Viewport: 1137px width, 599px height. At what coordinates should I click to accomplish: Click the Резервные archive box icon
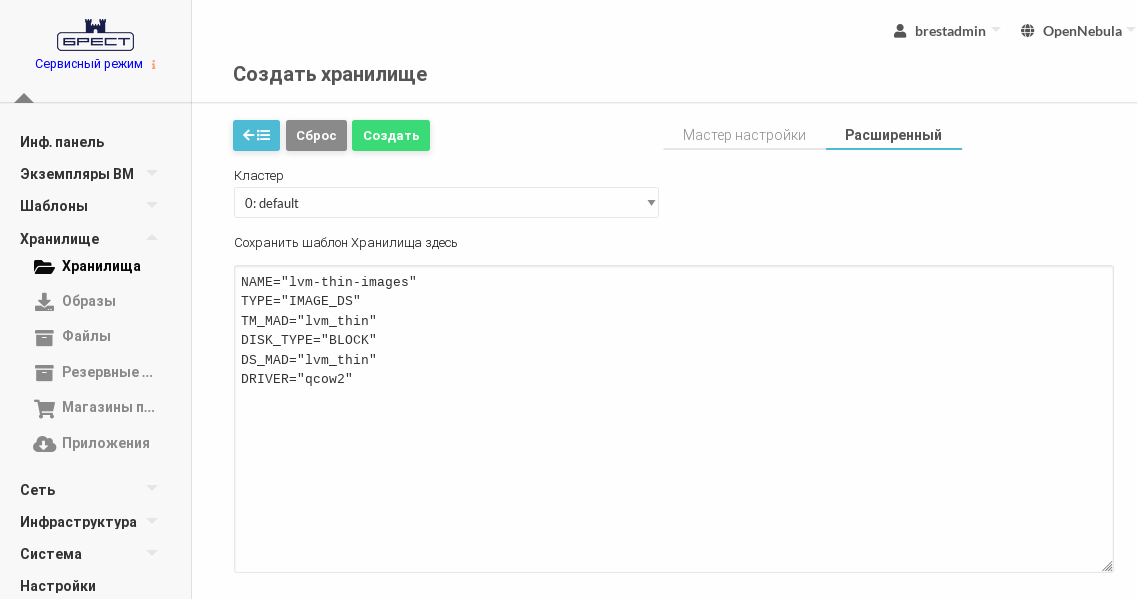point(44,373)
